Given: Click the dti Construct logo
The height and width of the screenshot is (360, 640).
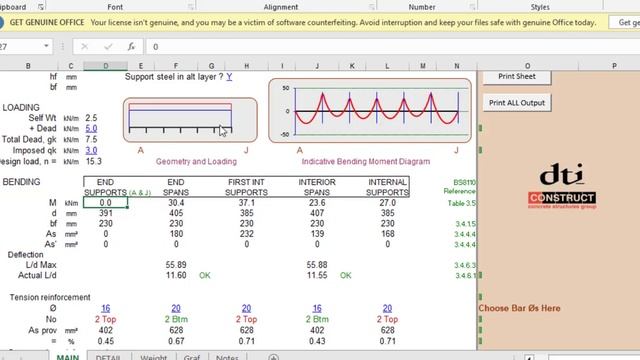Looking at the screenshot, I should coord(562,186).
